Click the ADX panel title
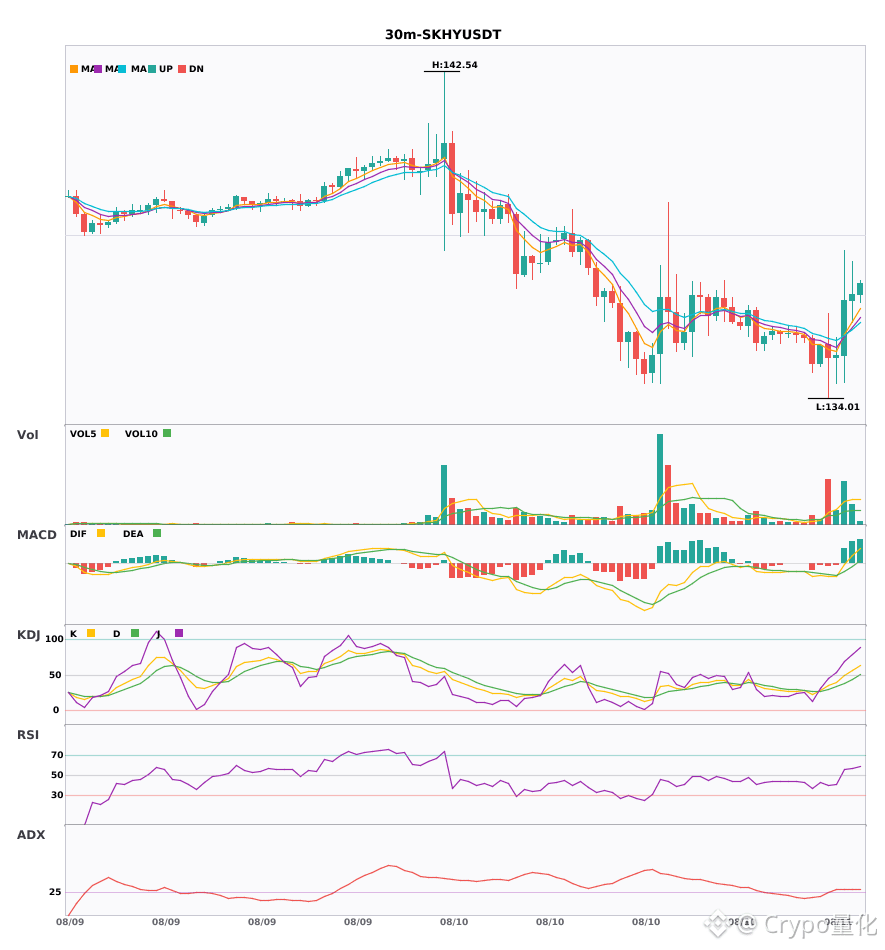Viewport: 885px width, 950px height. pos(31,835)
